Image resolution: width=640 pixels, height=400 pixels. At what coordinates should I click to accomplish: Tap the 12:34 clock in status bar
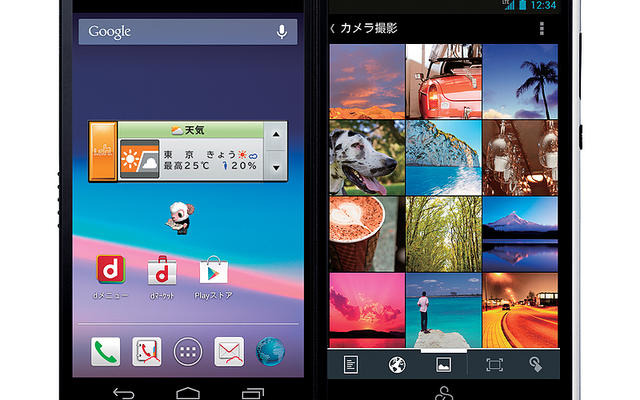(543, 5)
